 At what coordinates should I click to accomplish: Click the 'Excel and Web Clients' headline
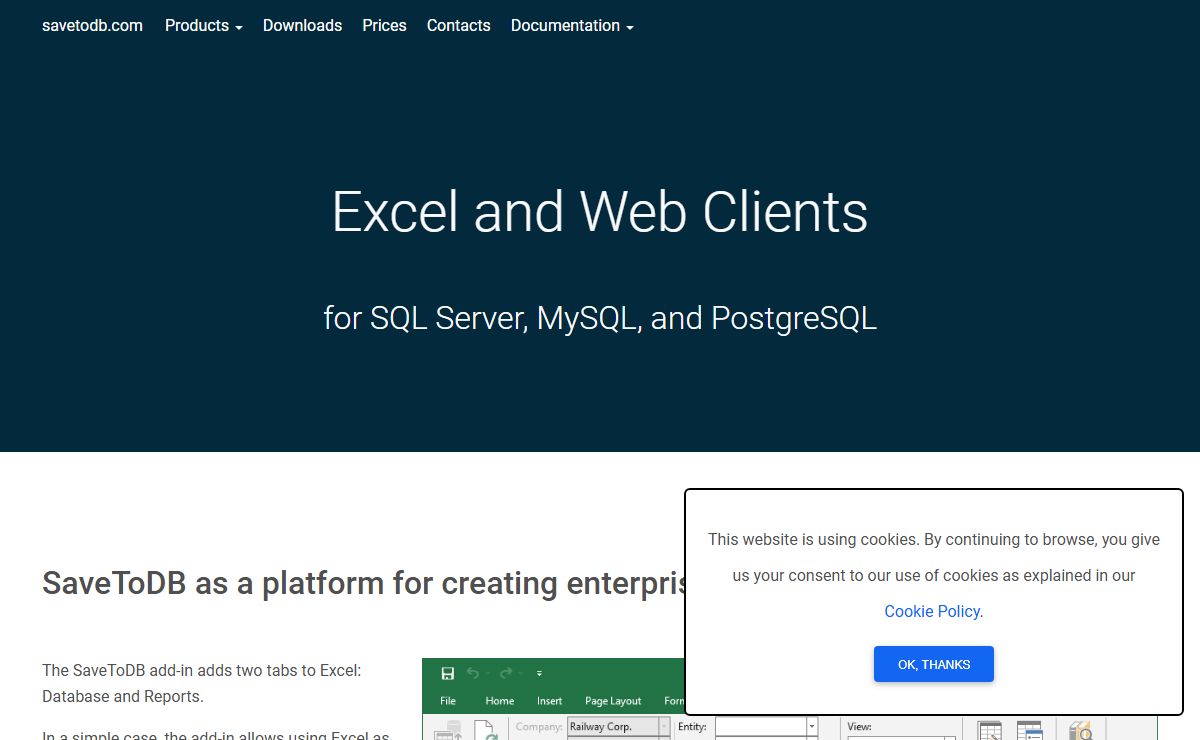(600, 211)
